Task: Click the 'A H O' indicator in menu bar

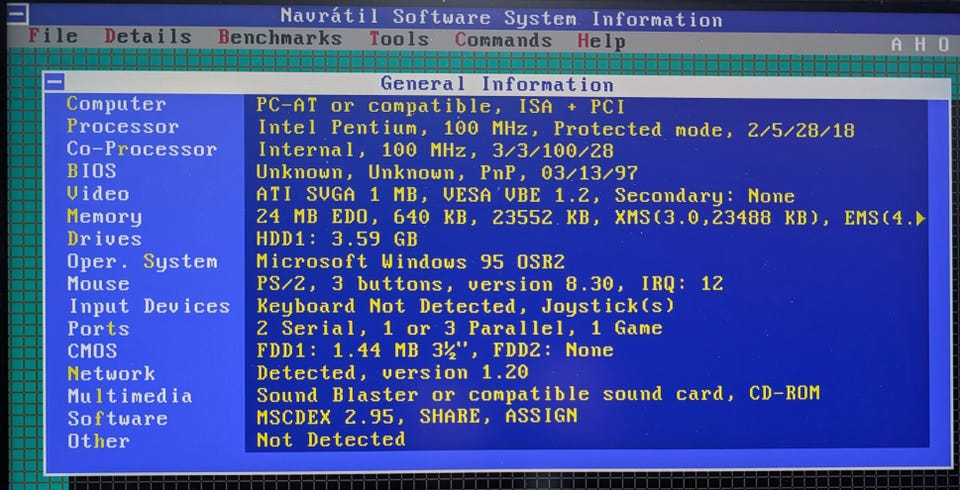Action: click(x=920, y=44)
